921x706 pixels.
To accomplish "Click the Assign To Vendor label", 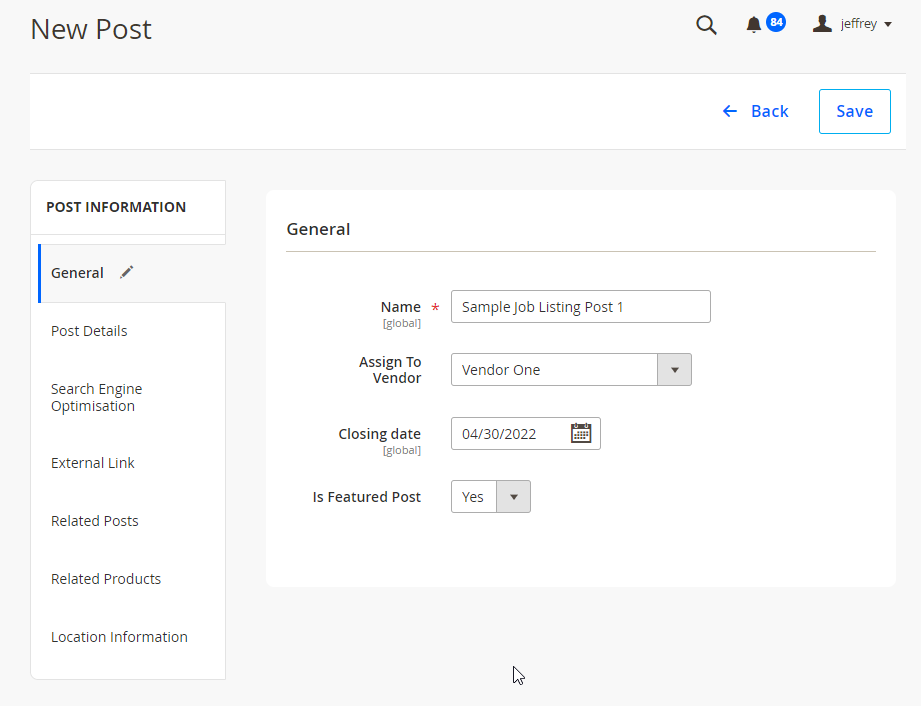I will (390, 370).
